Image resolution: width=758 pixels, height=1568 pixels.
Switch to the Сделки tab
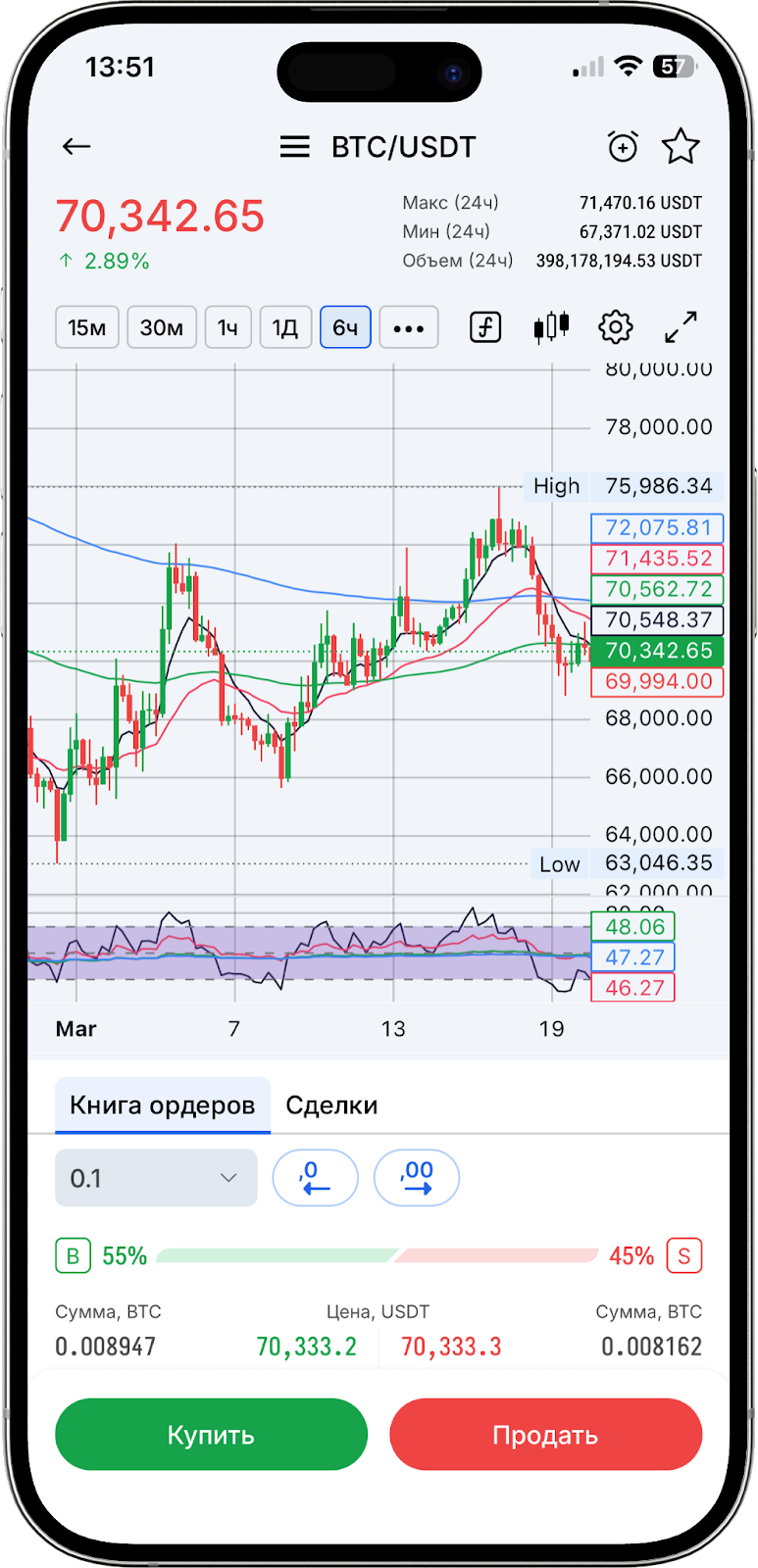click(x=331, y=1105)
